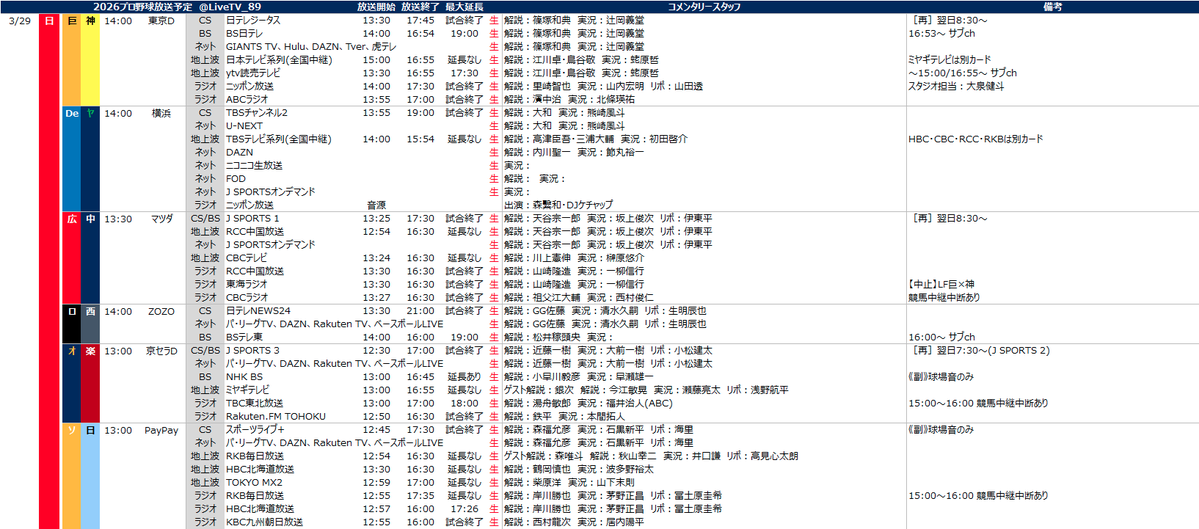
Task: Select the ZOZO stadium cell
Action: [161, 312]
